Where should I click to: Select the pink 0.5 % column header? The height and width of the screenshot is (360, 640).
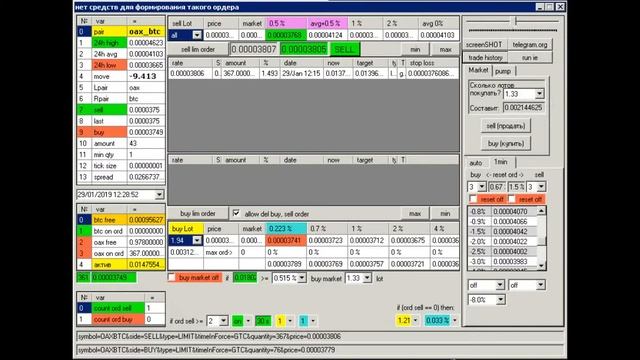(x=286, y=24)
